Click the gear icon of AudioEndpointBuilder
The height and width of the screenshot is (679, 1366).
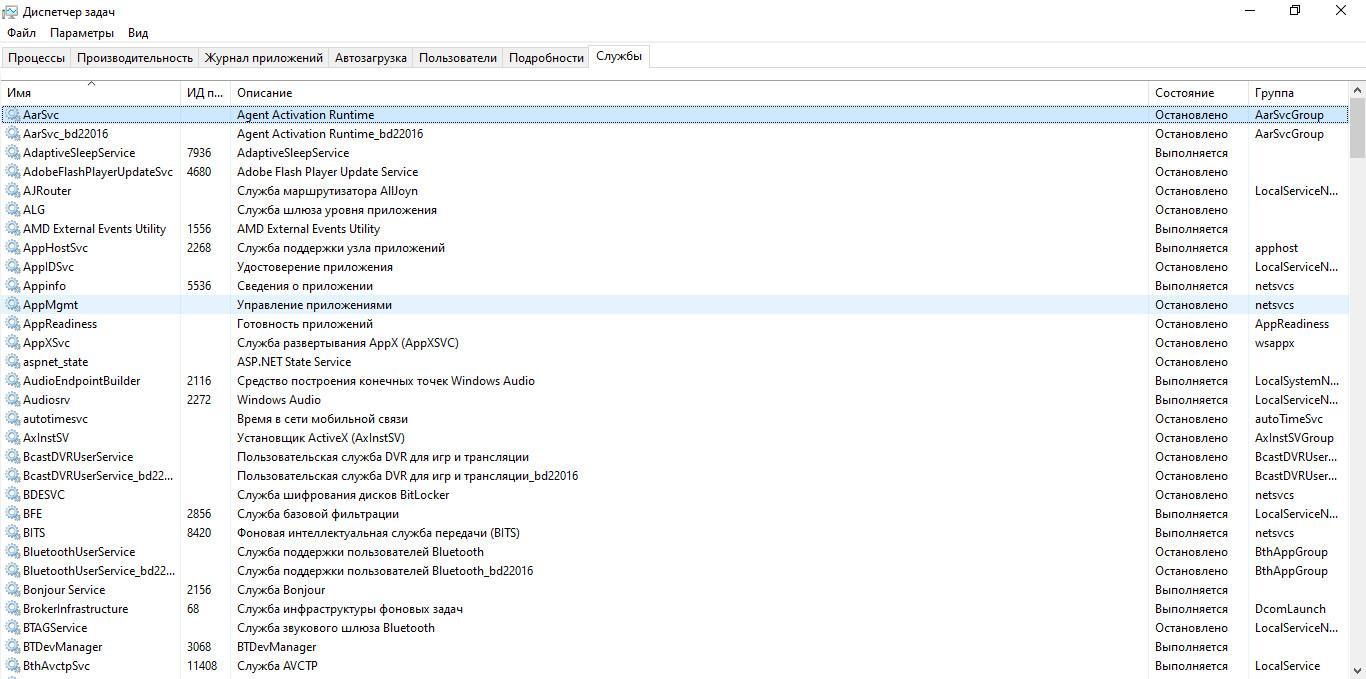click(13, 381)
